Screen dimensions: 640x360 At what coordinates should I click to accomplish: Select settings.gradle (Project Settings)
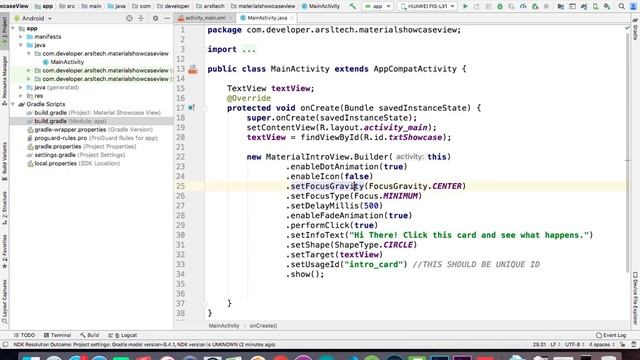[76, 155]
